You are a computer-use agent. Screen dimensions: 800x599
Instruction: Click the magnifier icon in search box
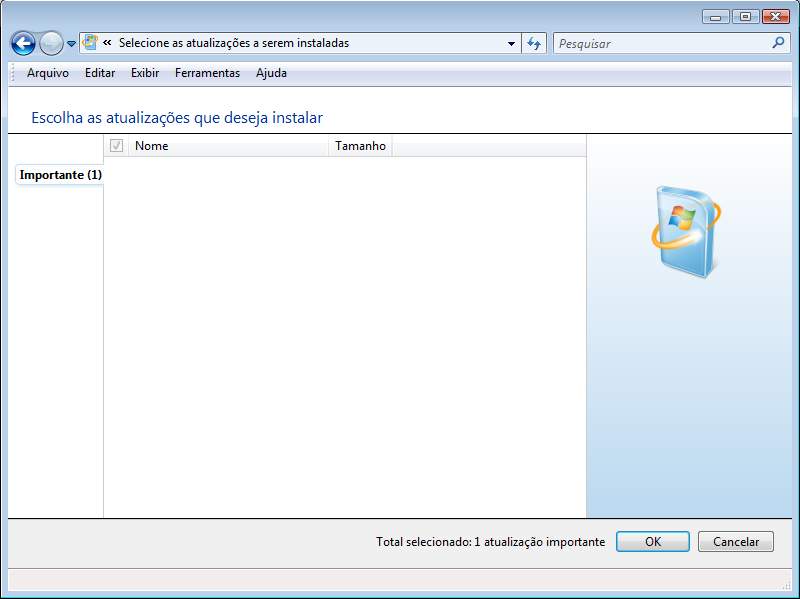[778, 43]
